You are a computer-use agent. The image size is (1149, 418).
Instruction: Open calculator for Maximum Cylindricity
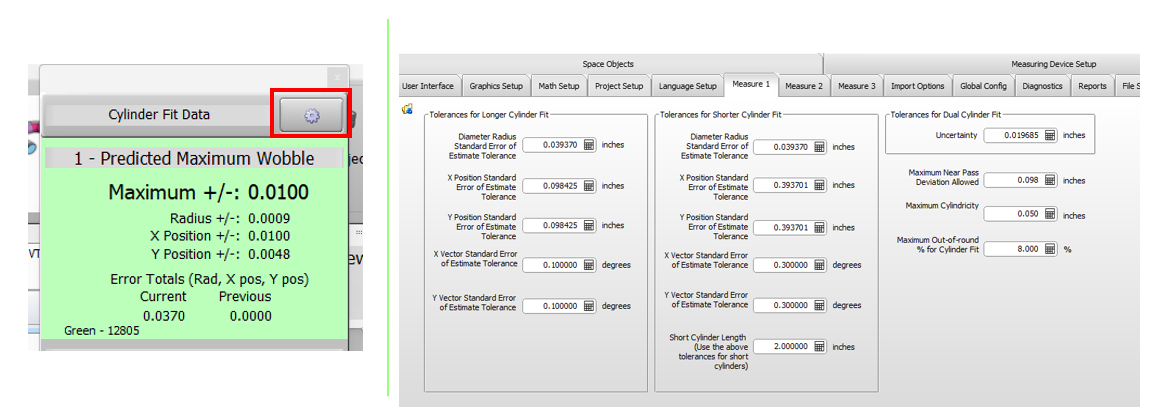pos(1050,215)
